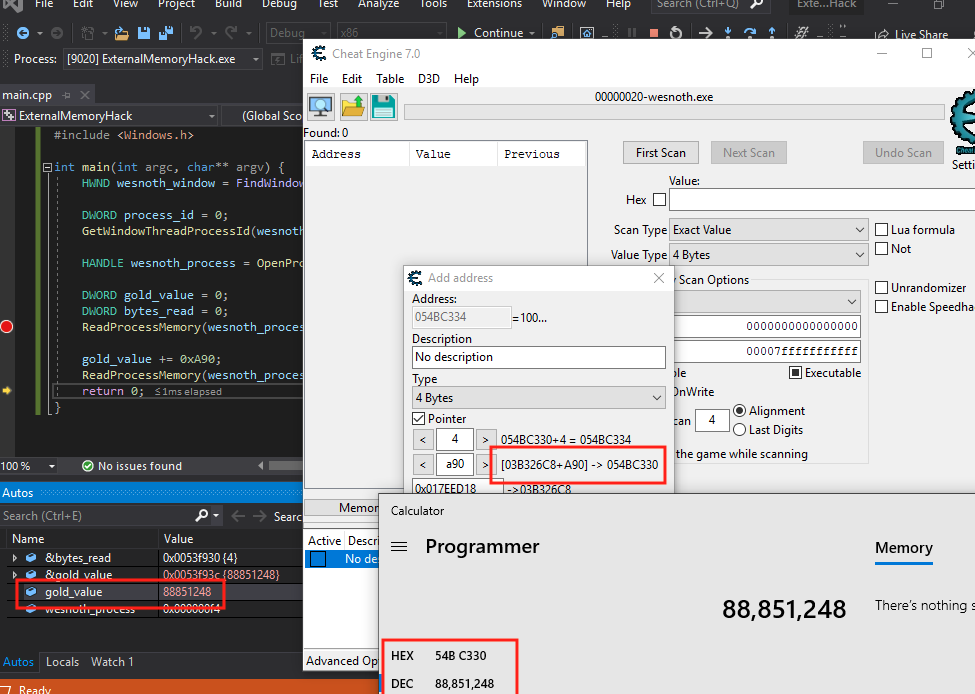Save current file in Visual Studio toolbar

click(144, 33)
